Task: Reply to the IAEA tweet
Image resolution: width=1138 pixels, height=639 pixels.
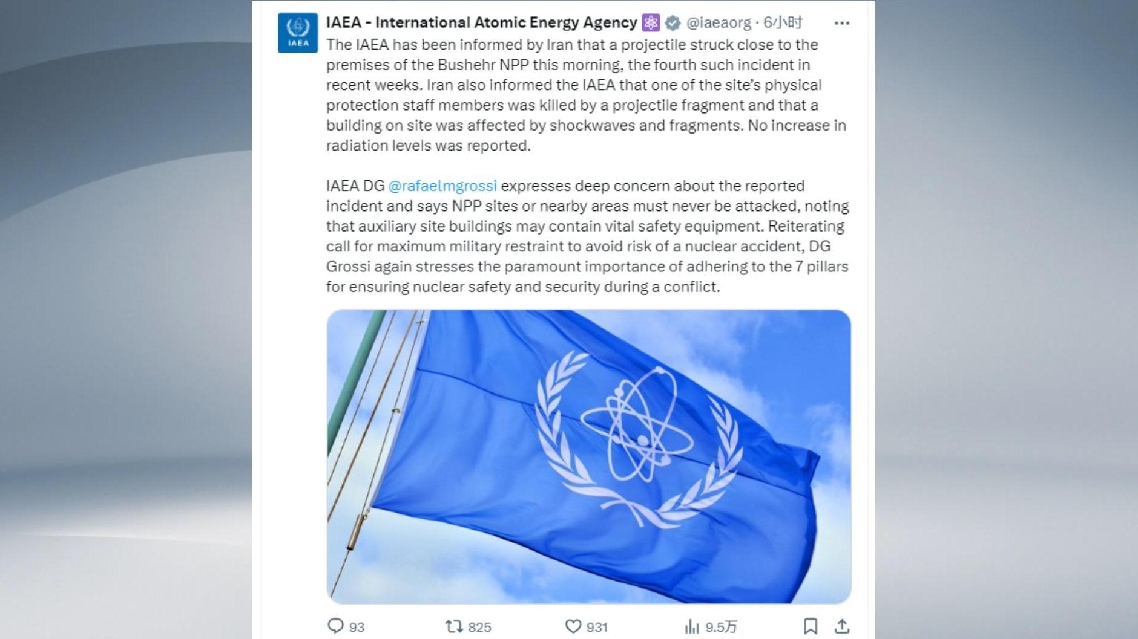Action: [x=335, y=626]
